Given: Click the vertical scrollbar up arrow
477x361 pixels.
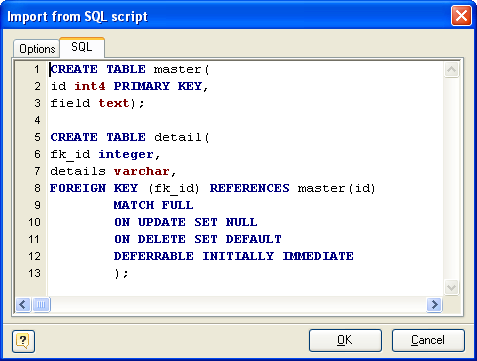Looking at the screenshot, I should 451,70.
